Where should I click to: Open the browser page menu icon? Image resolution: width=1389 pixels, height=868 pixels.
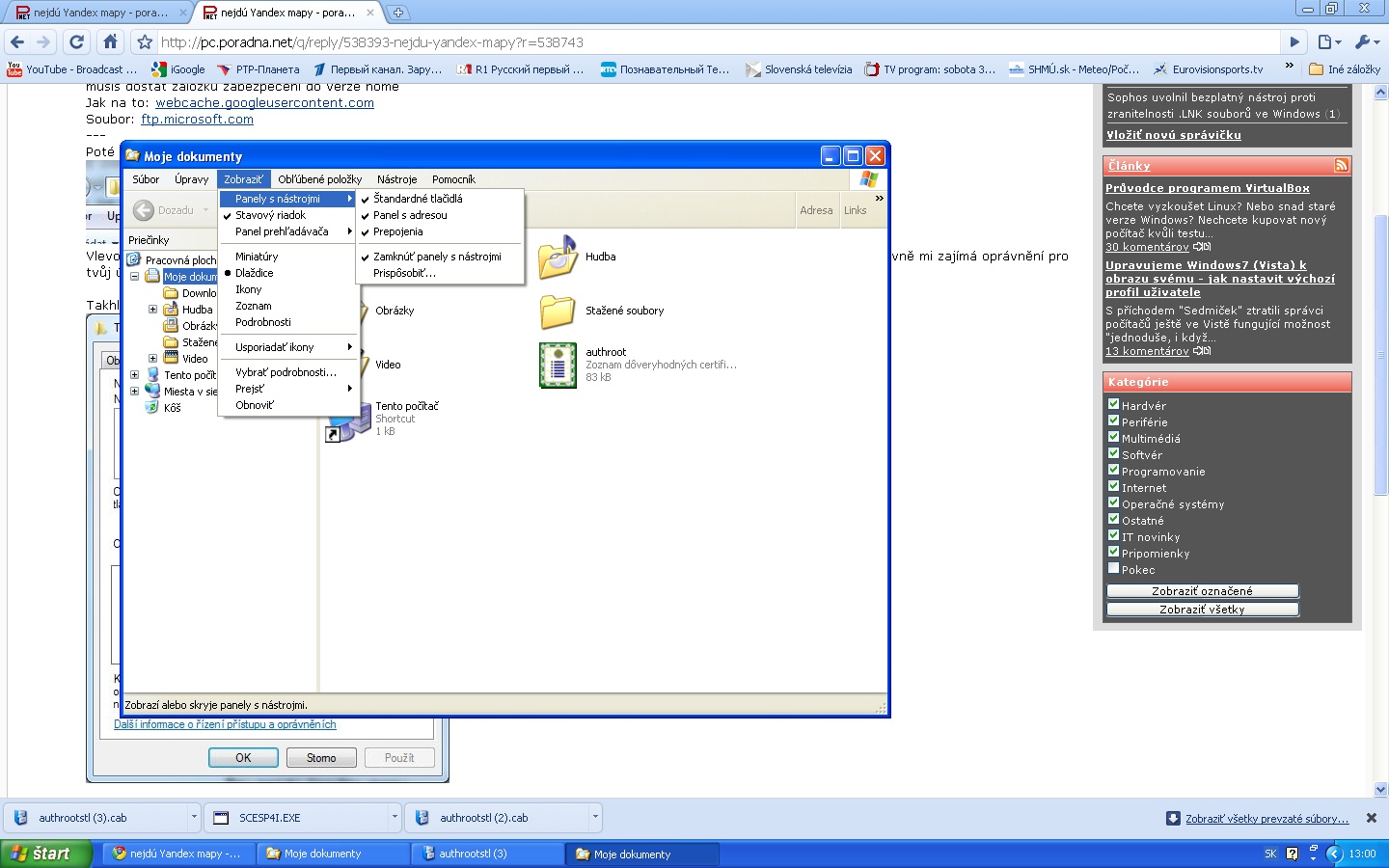1329,42
